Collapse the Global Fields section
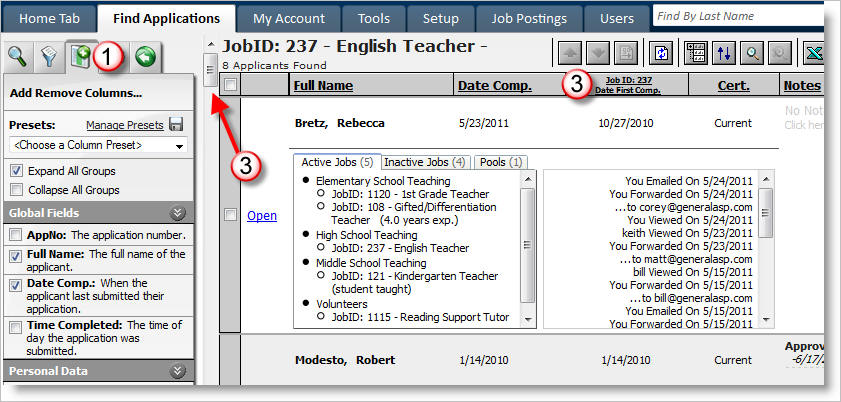The width and height of the screenshot is (841, 402). [x=178, y=212]
